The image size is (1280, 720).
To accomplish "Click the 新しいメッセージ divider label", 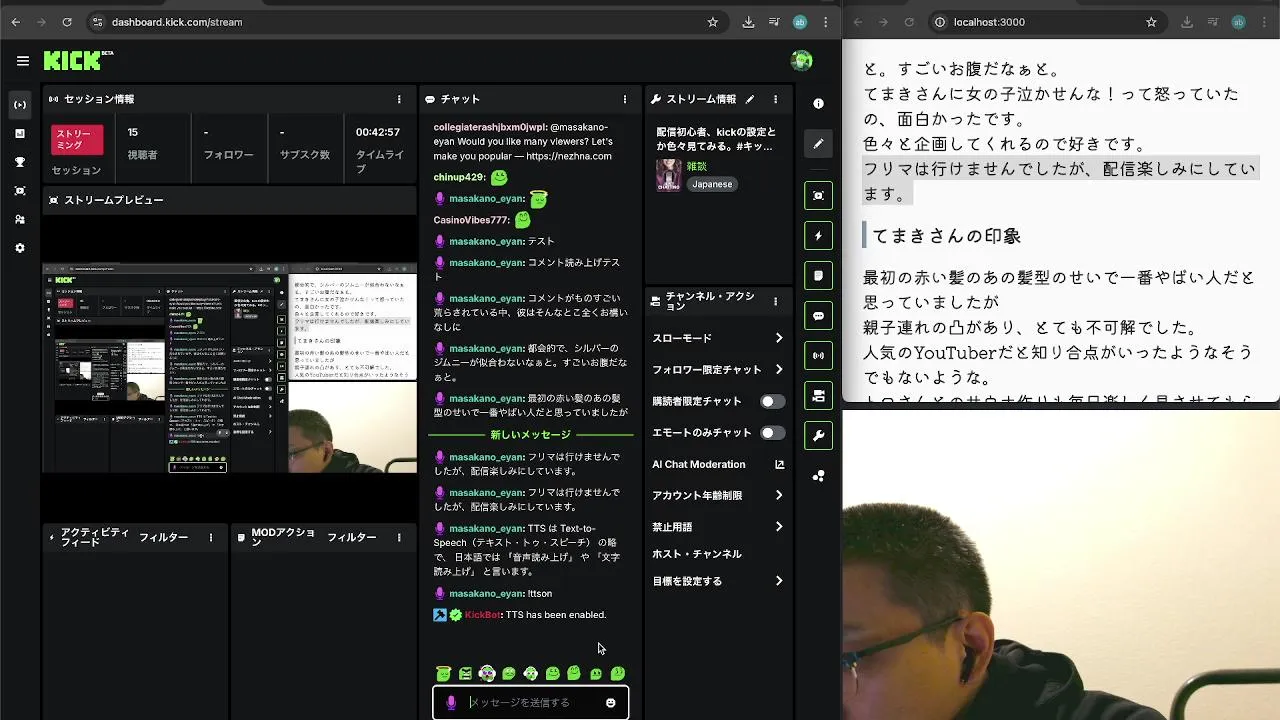I will [x=530, y=435].
